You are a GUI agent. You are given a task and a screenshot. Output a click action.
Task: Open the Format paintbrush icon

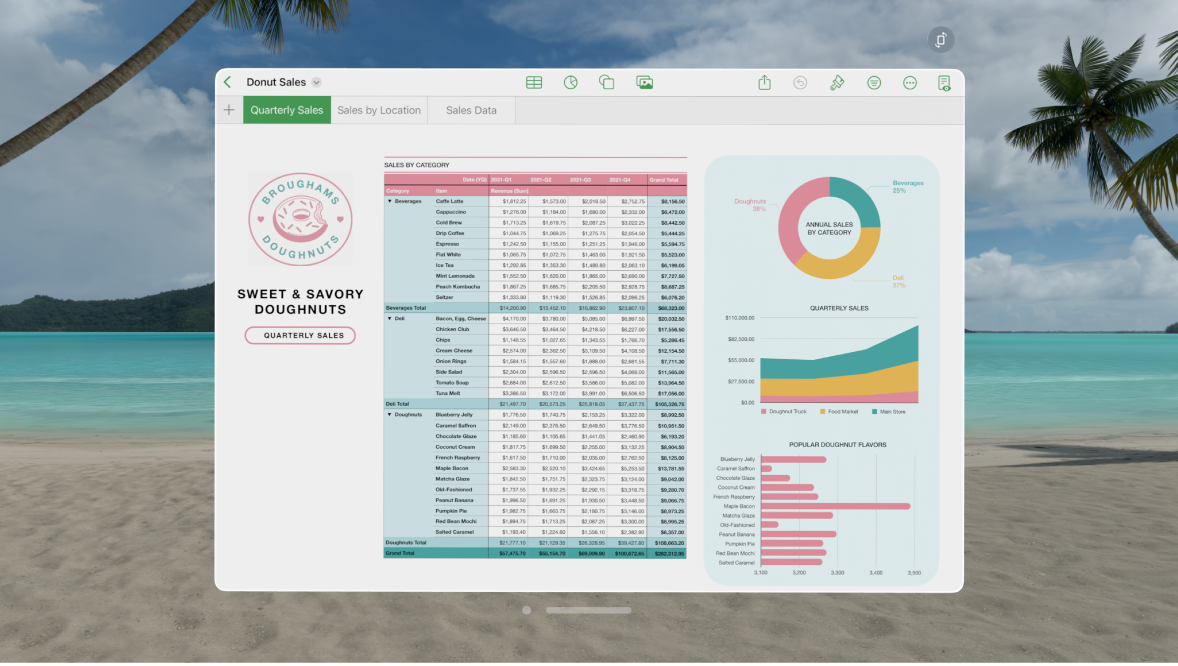838,82
